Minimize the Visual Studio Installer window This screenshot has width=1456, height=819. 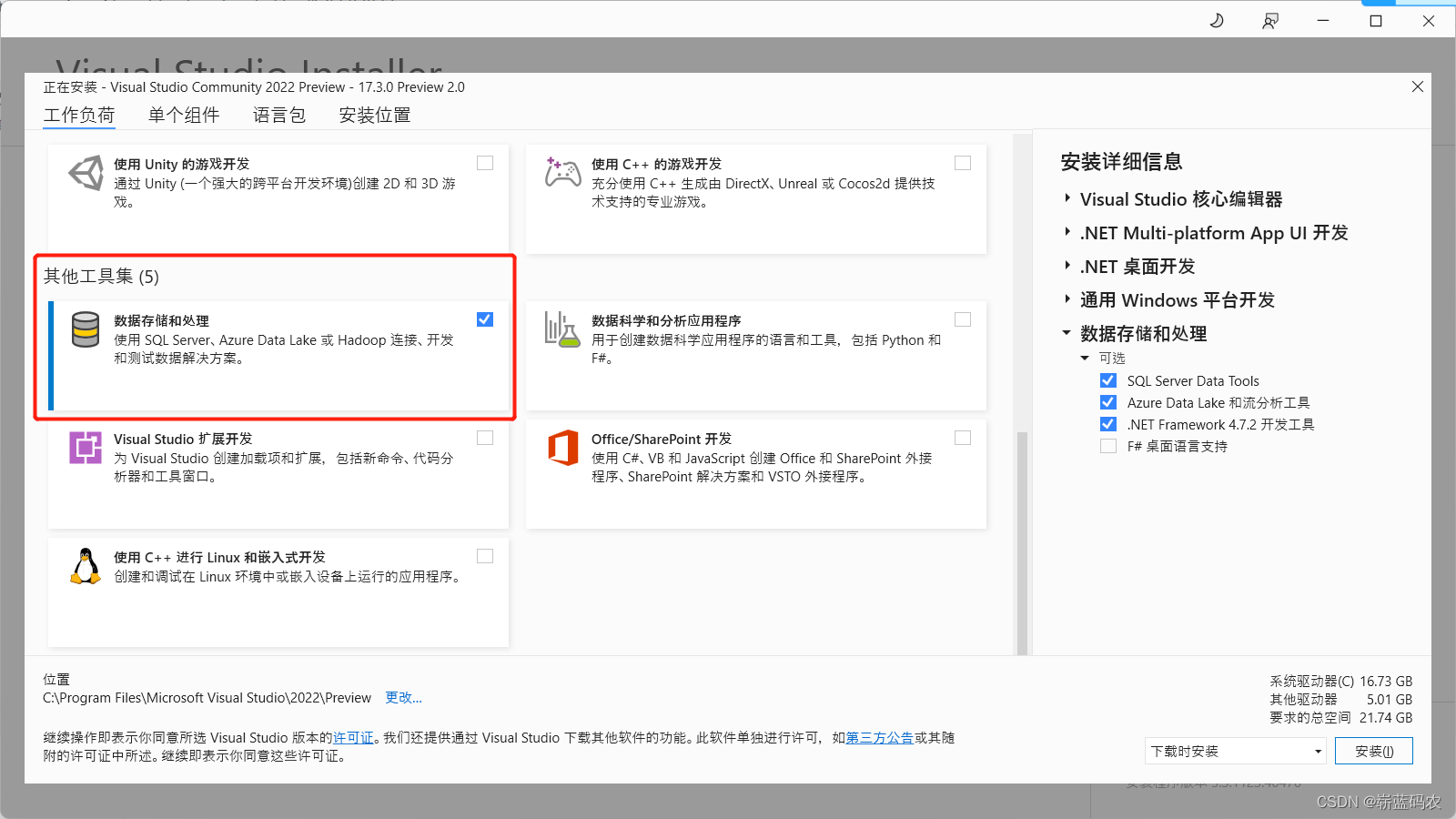[x=1323, y=20]
